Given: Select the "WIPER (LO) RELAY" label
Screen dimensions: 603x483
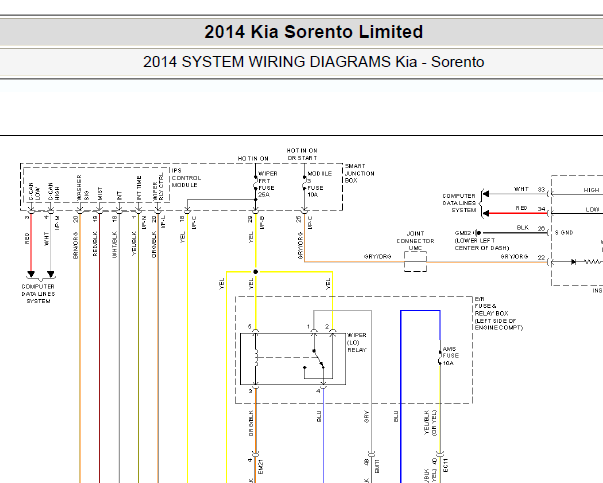Looking at the screenshot, I should click(x=357, y=343).
